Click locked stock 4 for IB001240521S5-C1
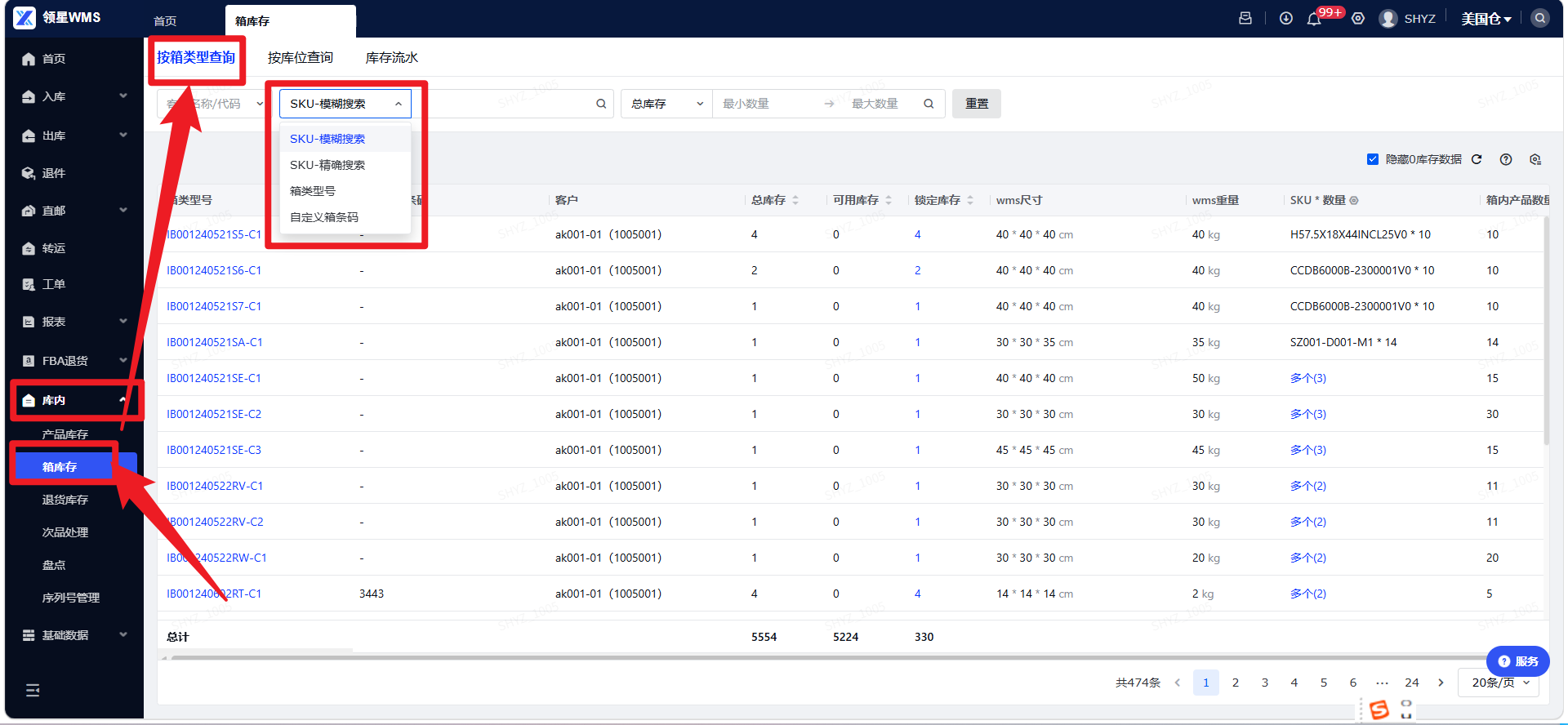 [918, 234]
